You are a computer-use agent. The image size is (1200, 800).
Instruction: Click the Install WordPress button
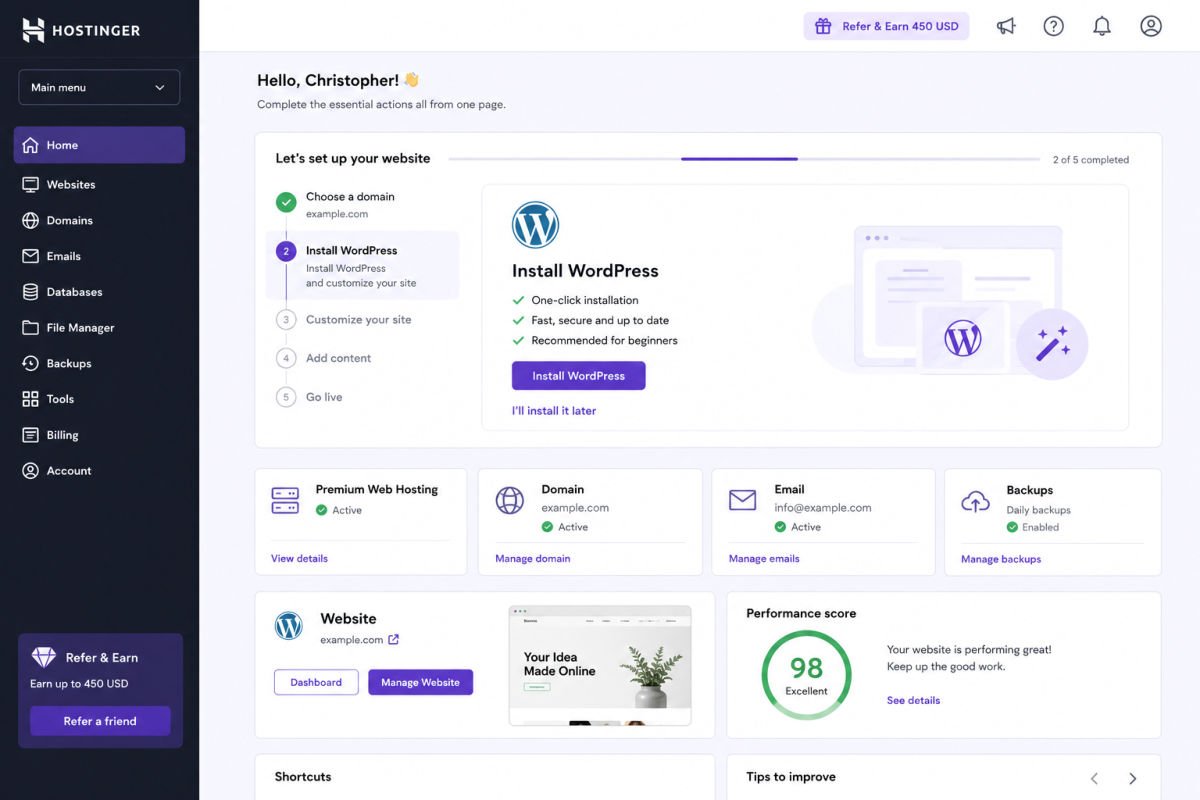point(579,376)
